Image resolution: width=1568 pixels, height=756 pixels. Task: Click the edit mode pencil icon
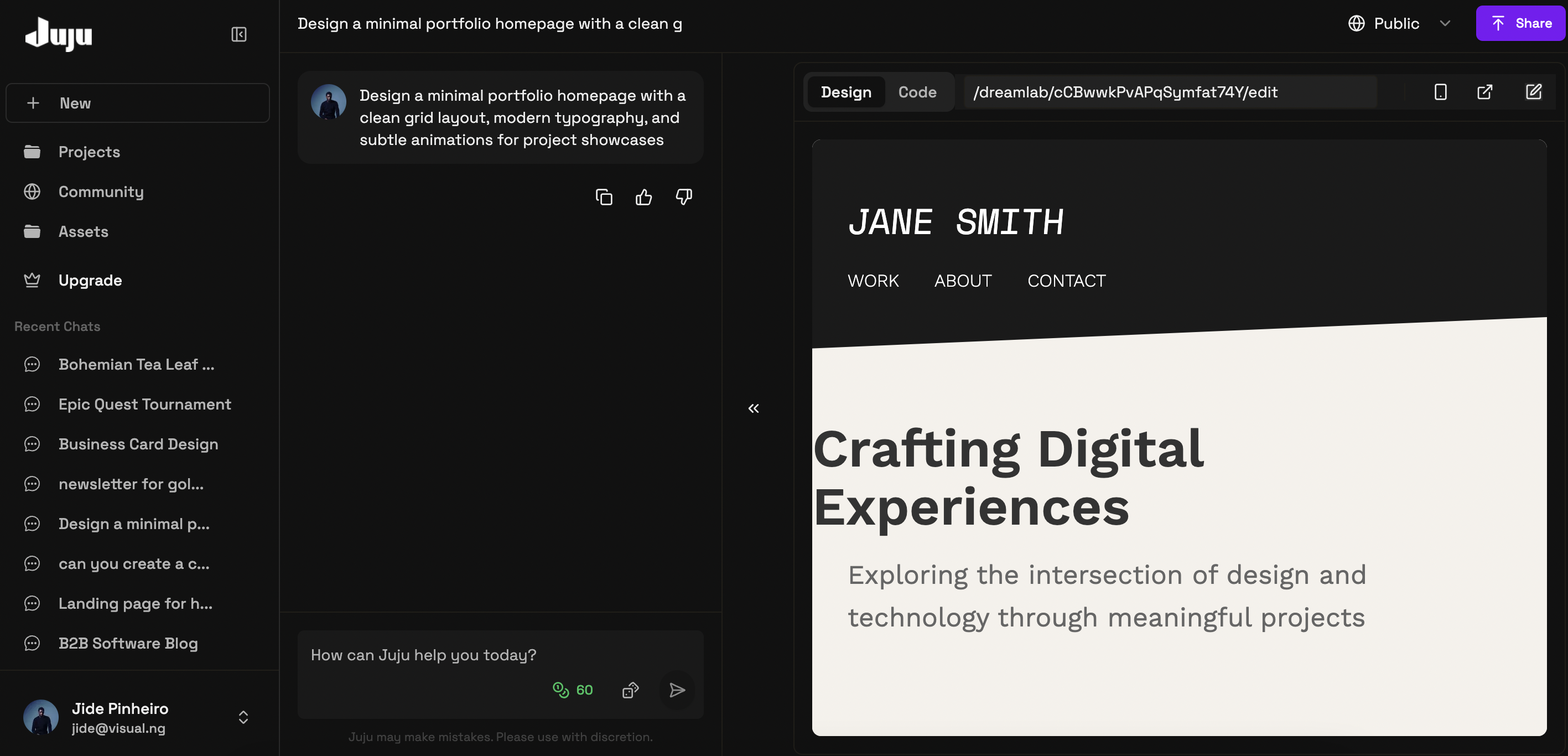click(1534, 91)
